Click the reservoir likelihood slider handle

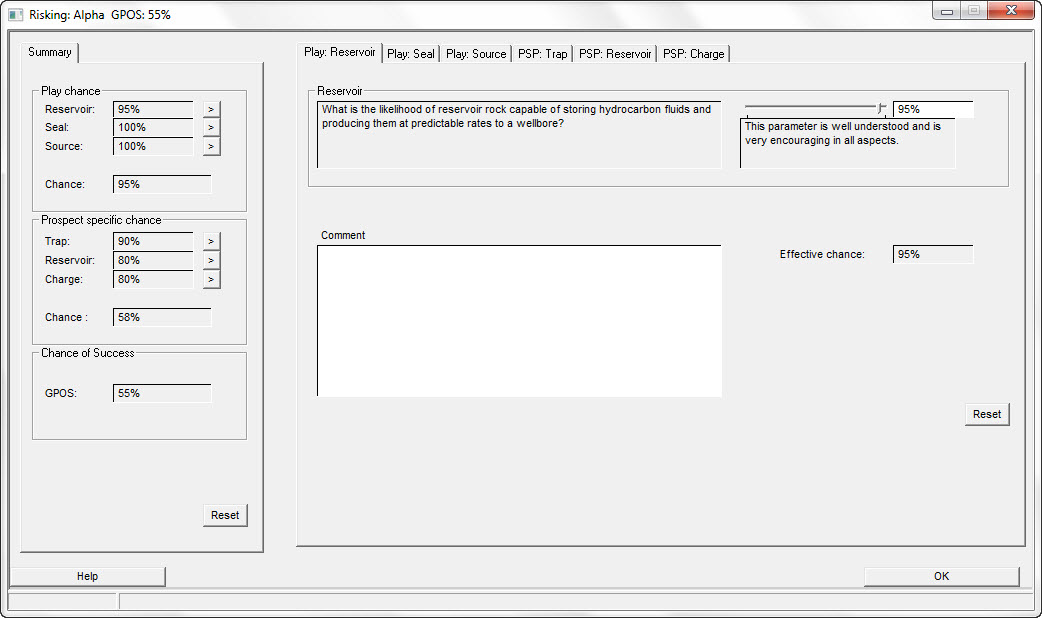(x=881, y=108)
